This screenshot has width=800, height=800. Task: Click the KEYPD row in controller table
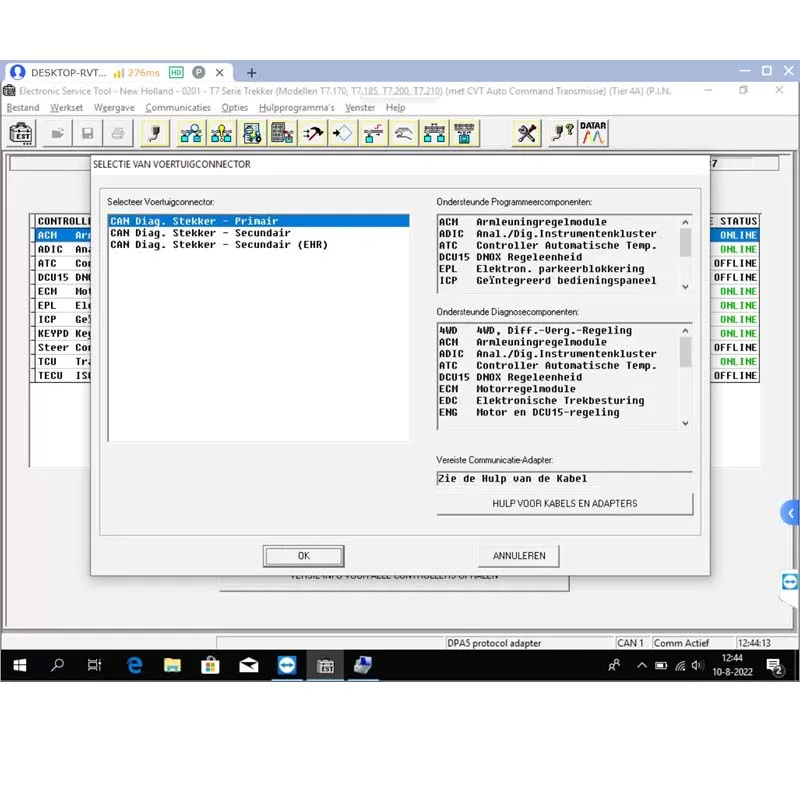(x=62, y=333)
